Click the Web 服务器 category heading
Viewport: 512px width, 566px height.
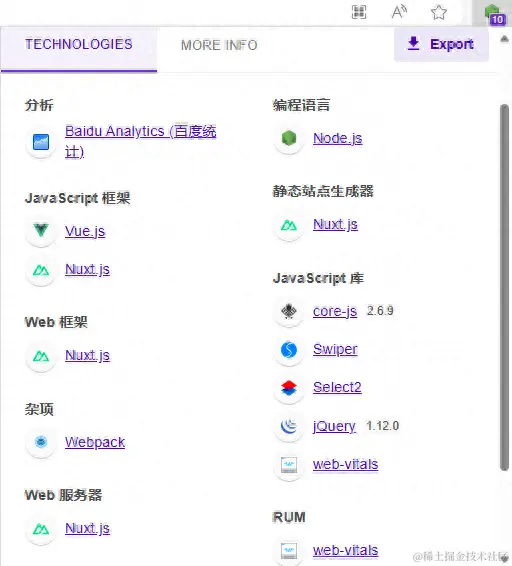click(x=63, y=495)
